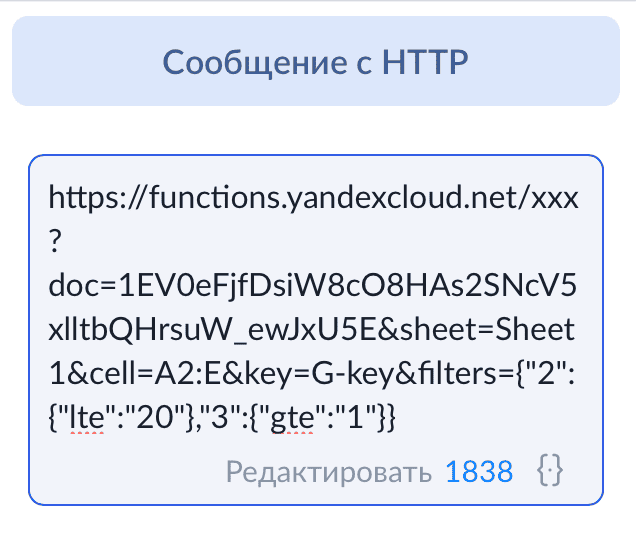This screenshot has width=636, height=548.
Task: Click the underlined misspelled word lte
Action: (86, 418)
